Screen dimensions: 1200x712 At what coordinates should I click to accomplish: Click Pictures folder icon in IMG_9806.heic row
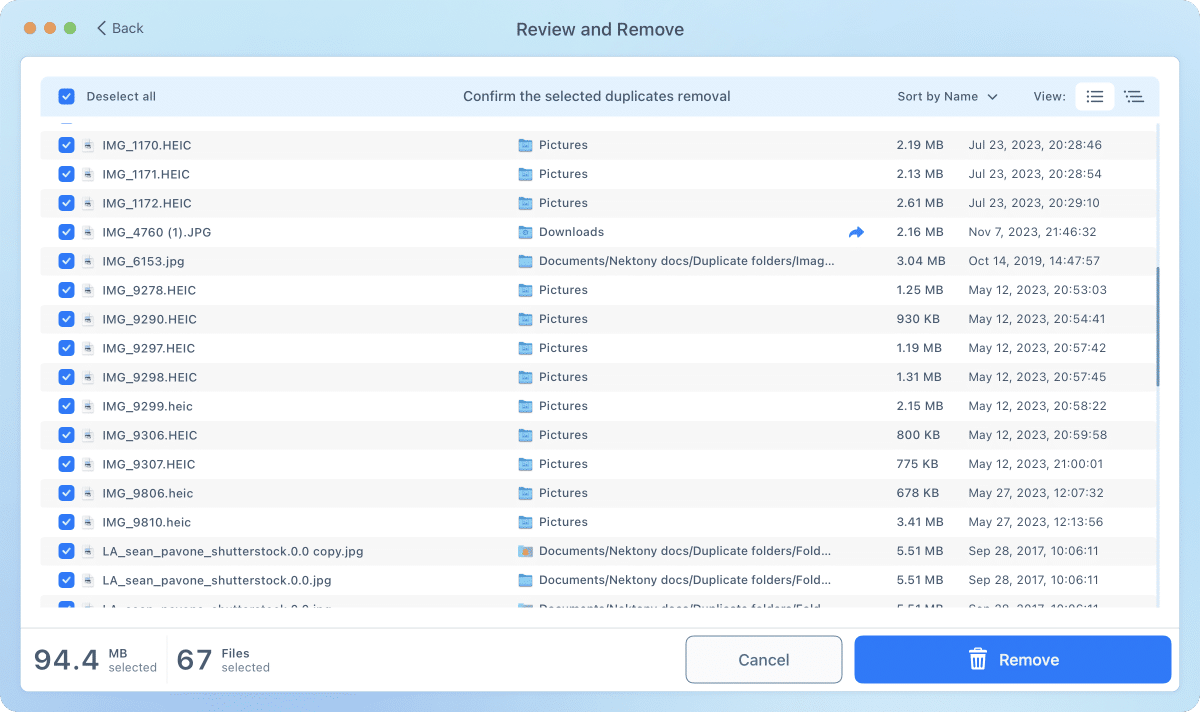pyautogui.click(x=526, y=493)
